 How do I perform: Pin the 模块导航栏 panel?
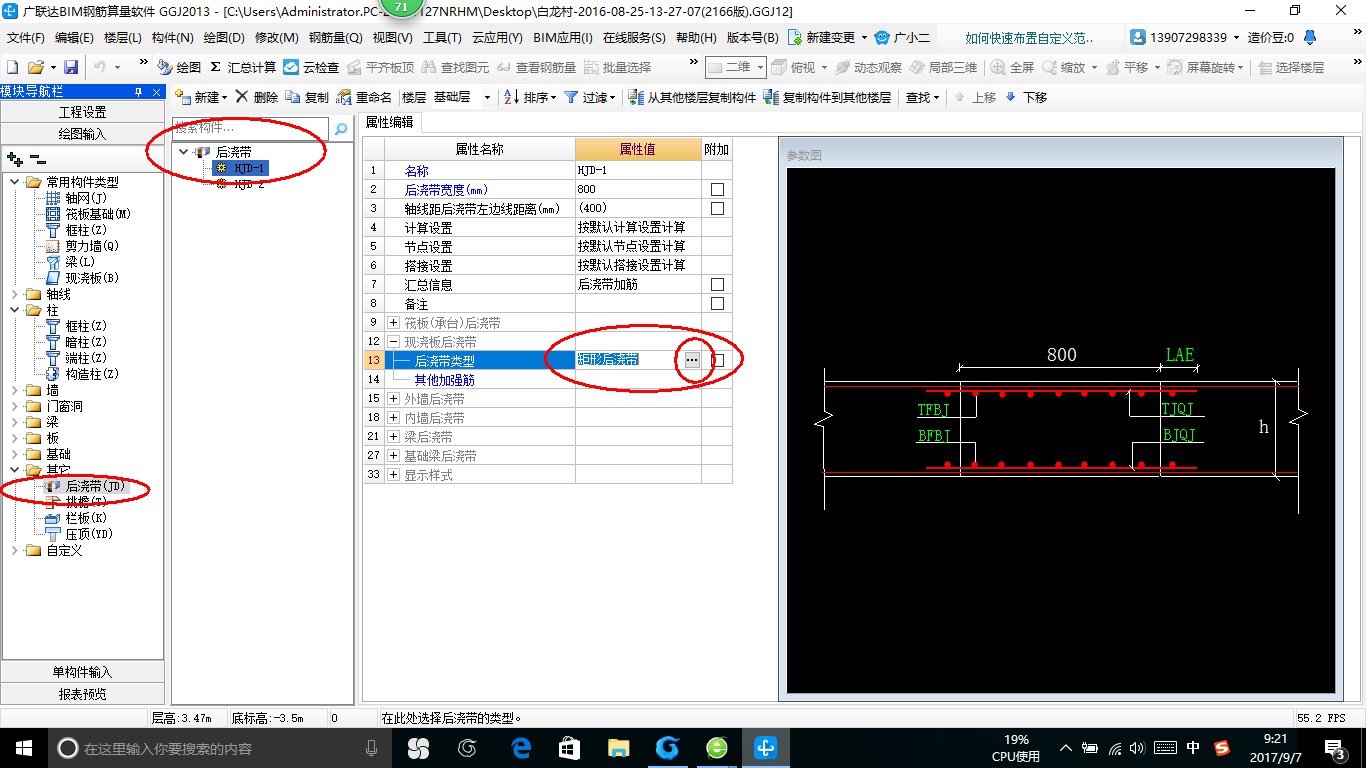point(139,91)
